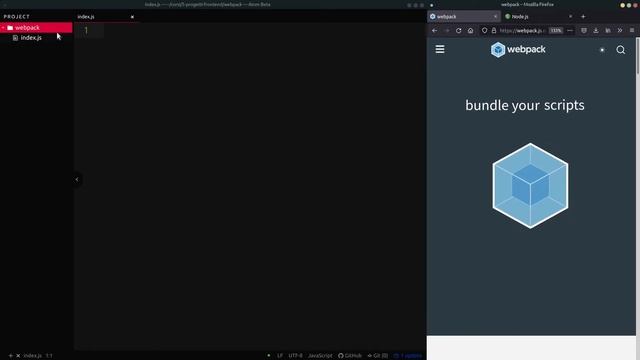Click the 1:1 cursor position indicator
The width and height of the screenshot is (640, 360).
tap(49, 356)
